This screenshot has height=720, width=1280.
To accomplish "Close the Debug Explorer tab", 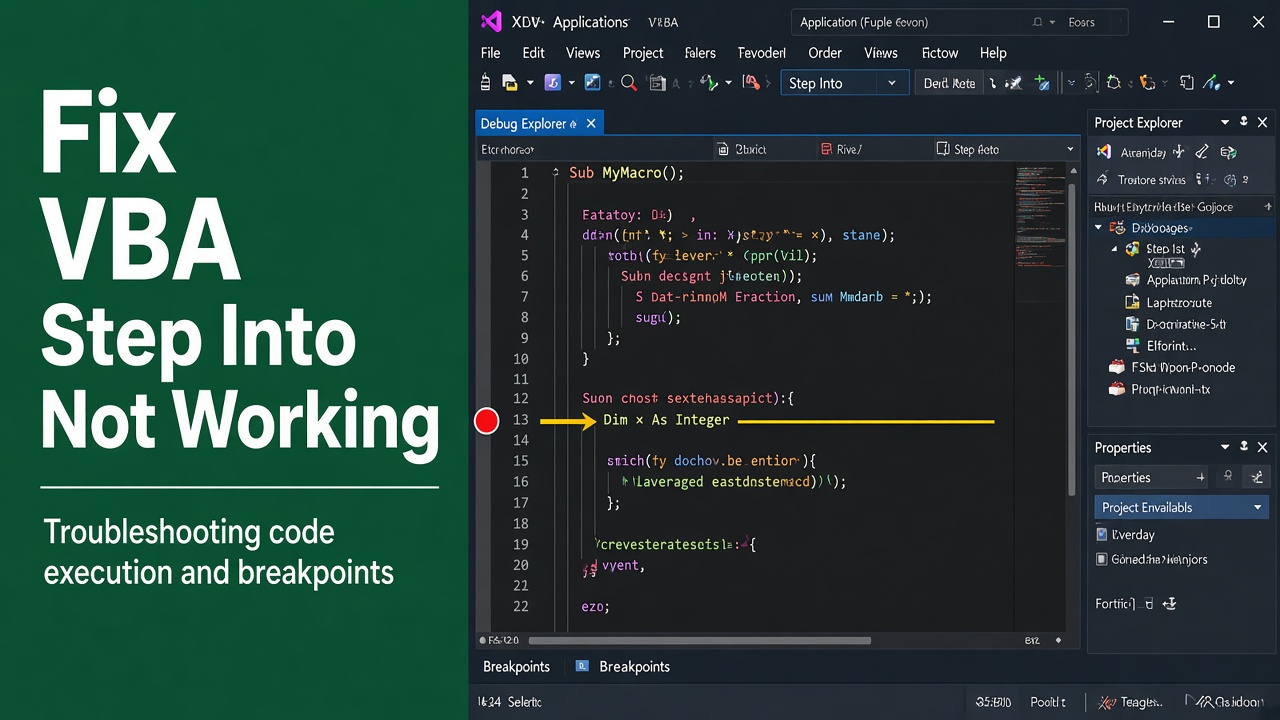I will (x=591, y=124).
